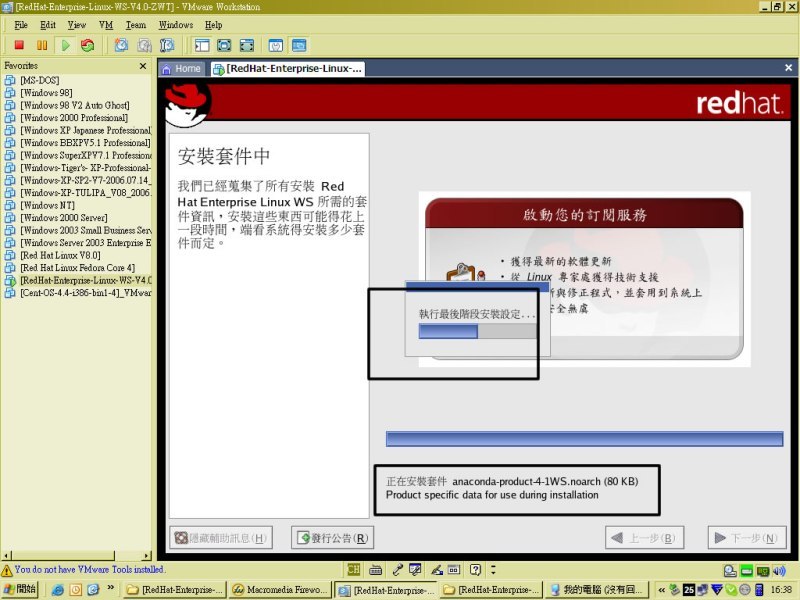Click the help question-mark icon in language bar
The width and height of the screenshot is (800, 600).
tap(476, 569)
